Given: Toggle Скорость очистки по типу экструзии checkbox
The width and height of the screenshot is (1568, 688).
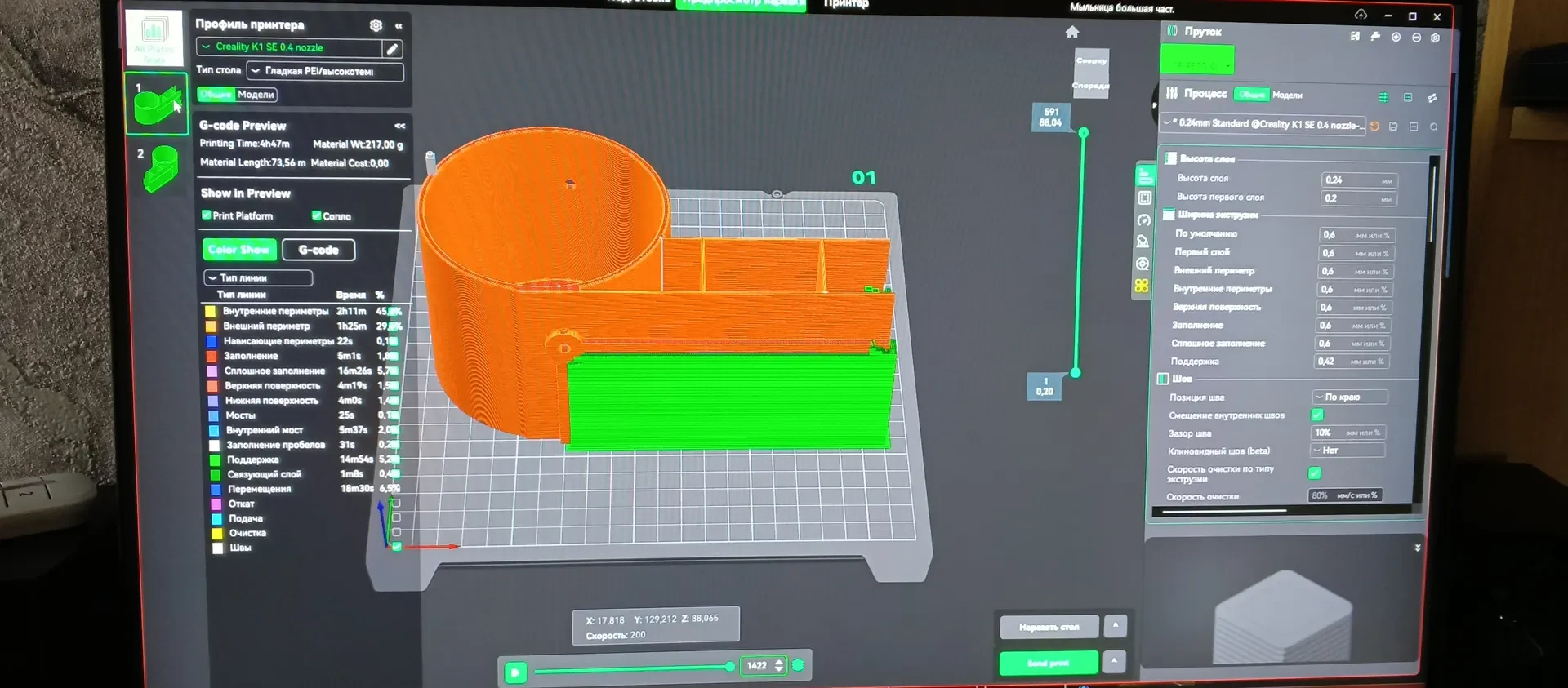Looking at the screenshot, I should [1314, 473].
